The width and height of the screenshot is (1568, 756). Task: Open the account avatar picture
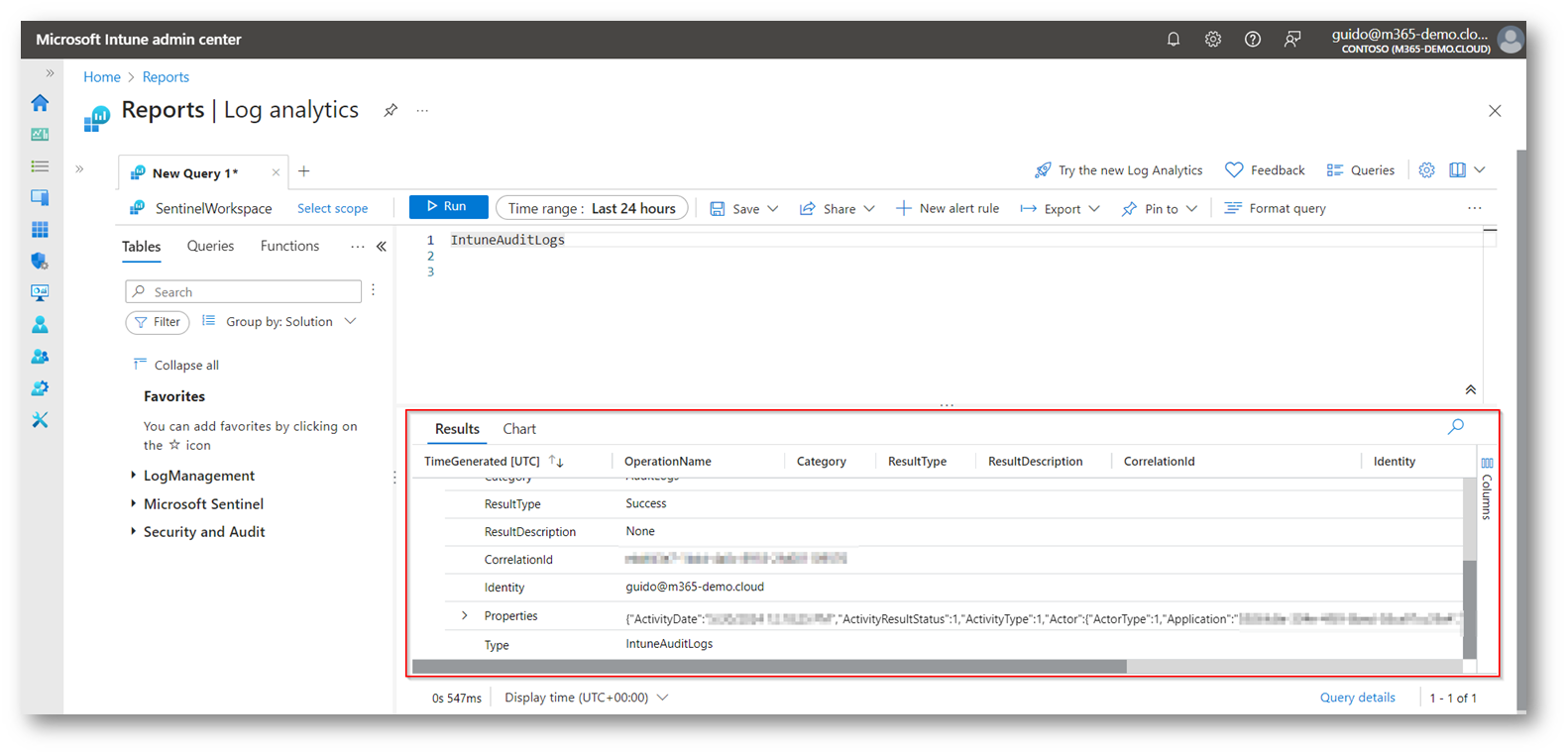click(1511, 40)
